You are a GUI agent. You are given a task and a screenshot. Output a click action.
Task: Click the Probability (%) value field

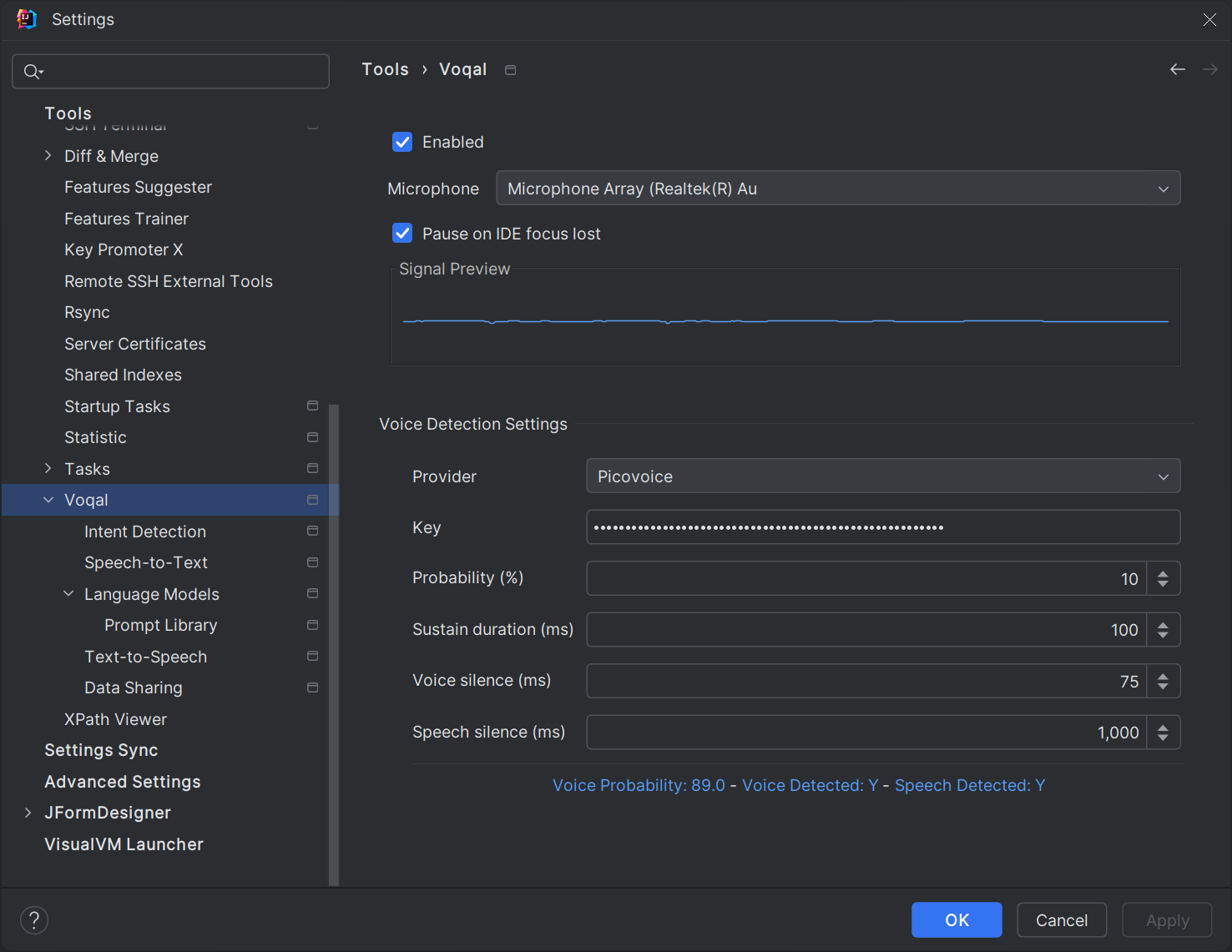click(x=866, y=578)
